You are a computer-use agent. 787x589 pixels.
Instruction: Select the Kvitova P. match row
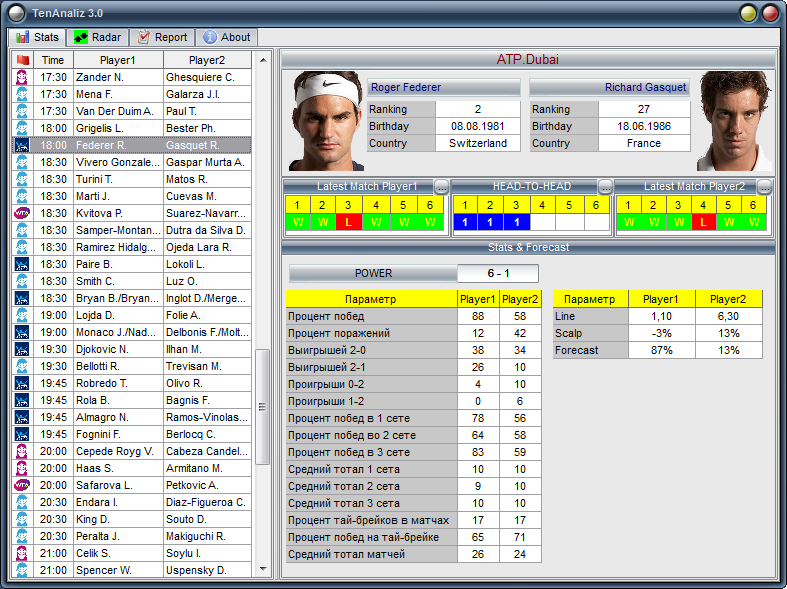pyautogui.click(x=132, y=213)
